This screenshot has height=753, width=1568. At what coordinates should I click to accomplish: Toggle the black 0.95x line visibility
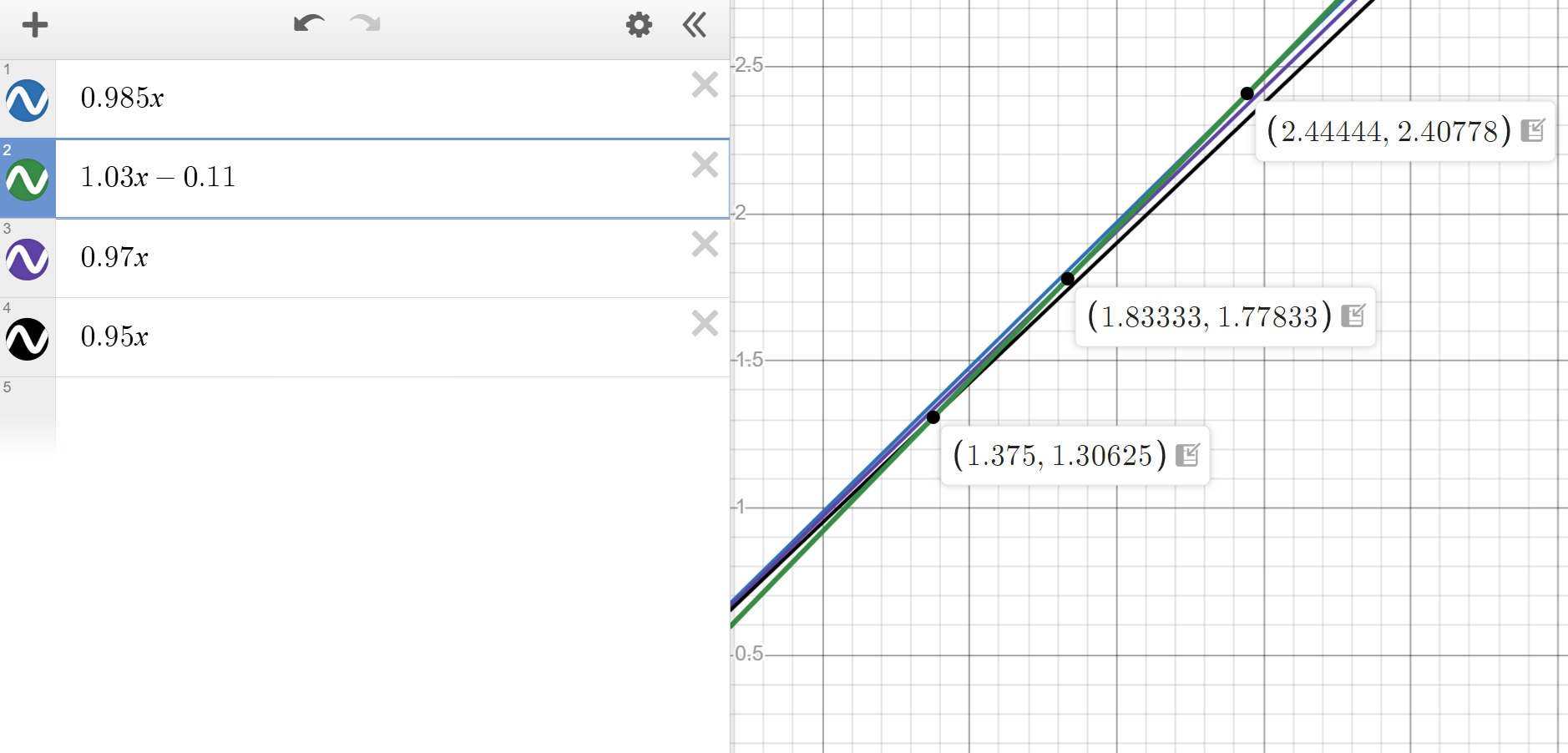point(28,339)
